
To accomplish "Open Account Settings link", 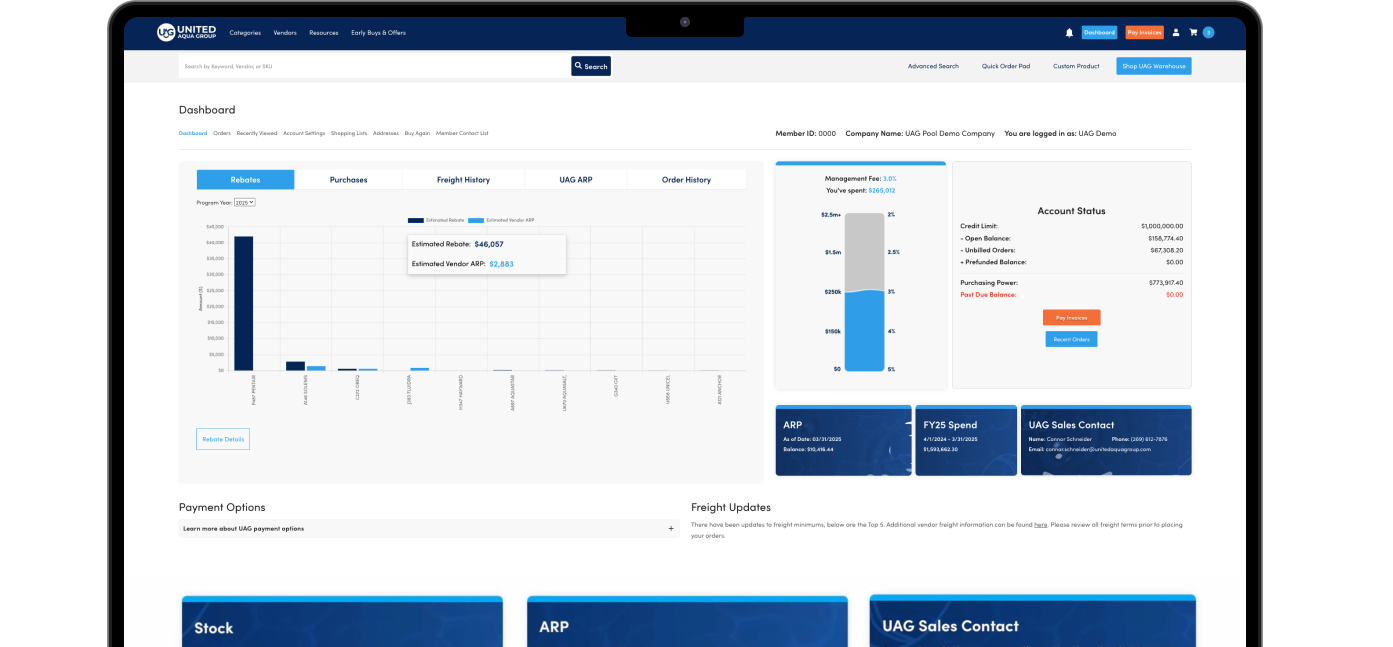I will pyautogui.click(x=304, y=133).
